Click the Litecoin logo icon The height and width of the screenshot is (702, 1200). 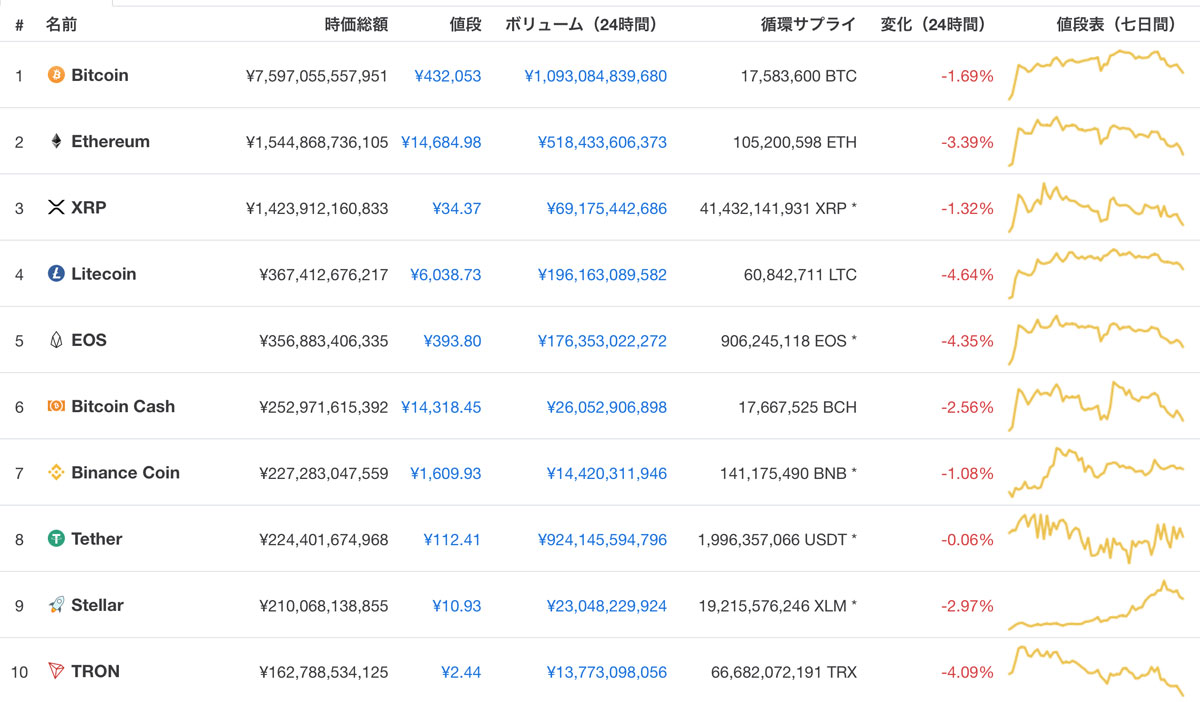(x=56, y=274)
